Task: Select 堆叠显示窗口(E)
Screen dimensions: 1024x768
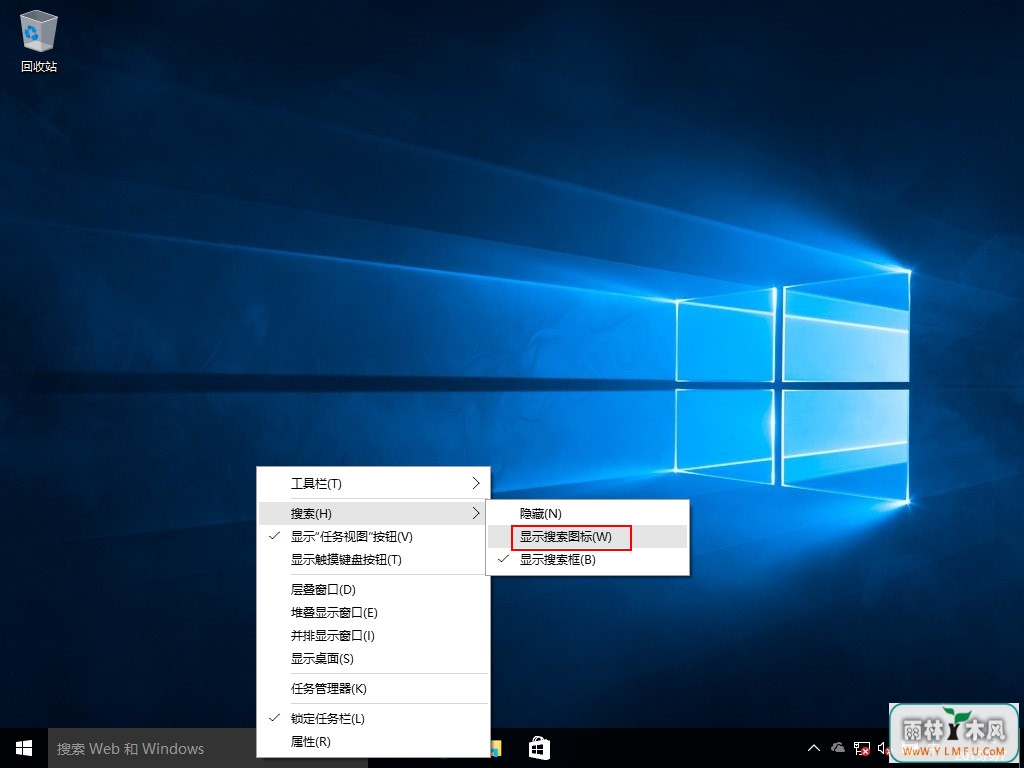Action: coord(374,613)
